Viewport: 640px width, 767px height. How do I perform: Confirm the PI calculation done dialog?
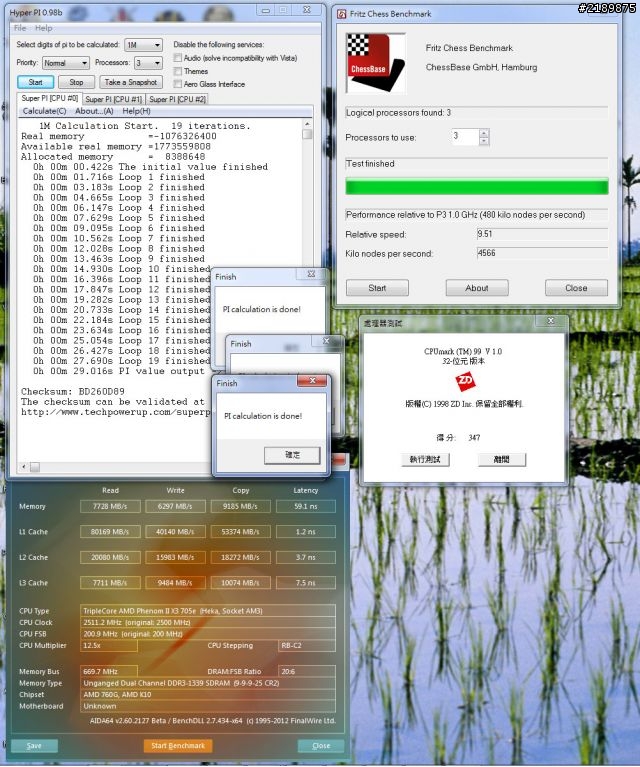coord(293,455)
